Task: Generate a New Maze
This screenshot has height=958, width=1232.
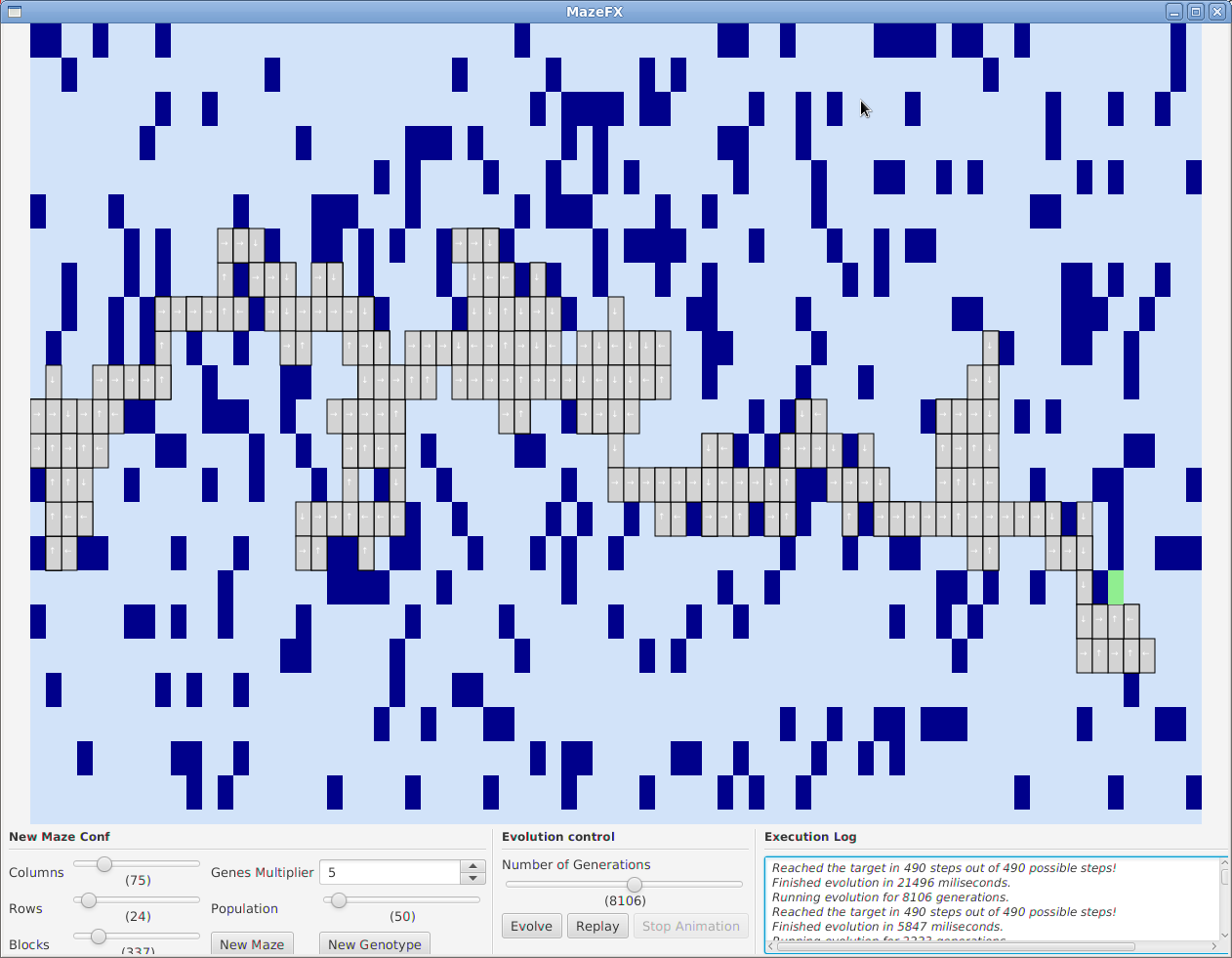Action: click(x=252, y=944)
